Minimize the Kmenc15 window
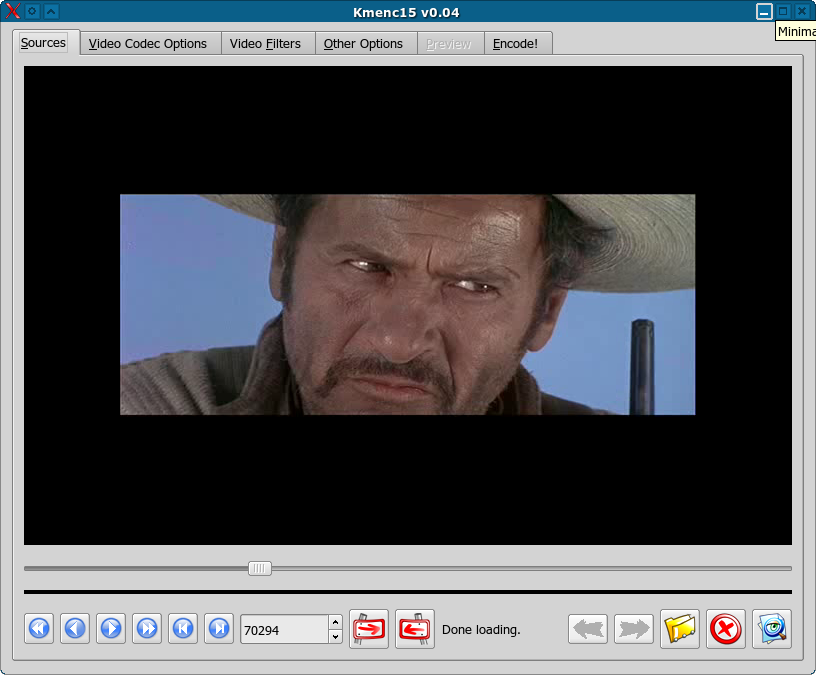This screenshot has width=816, height=675. (x=764, y=11)
